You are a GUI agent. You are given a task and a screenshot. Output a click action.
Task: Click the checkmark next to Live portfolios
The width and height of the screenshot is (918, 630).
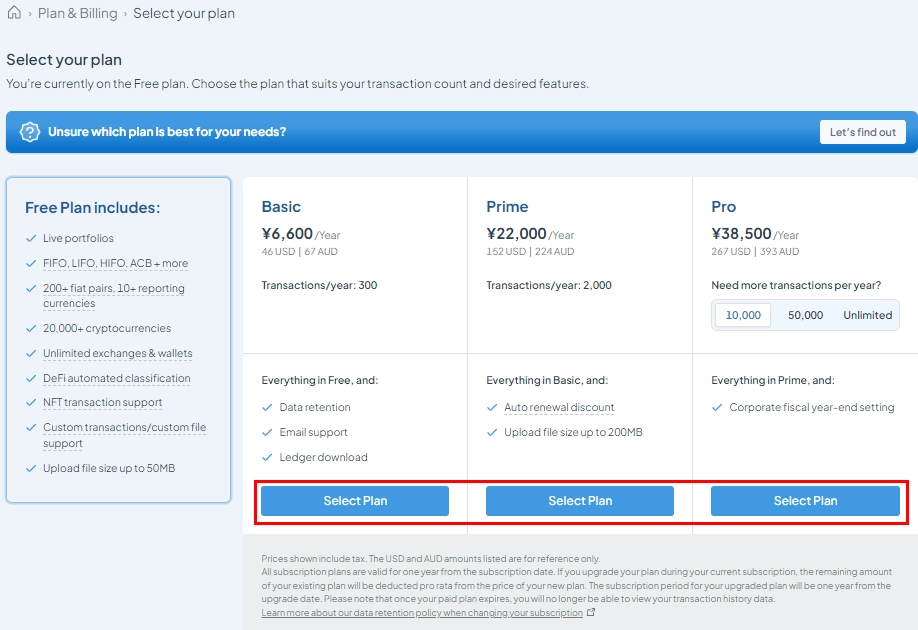pos(31,238)
